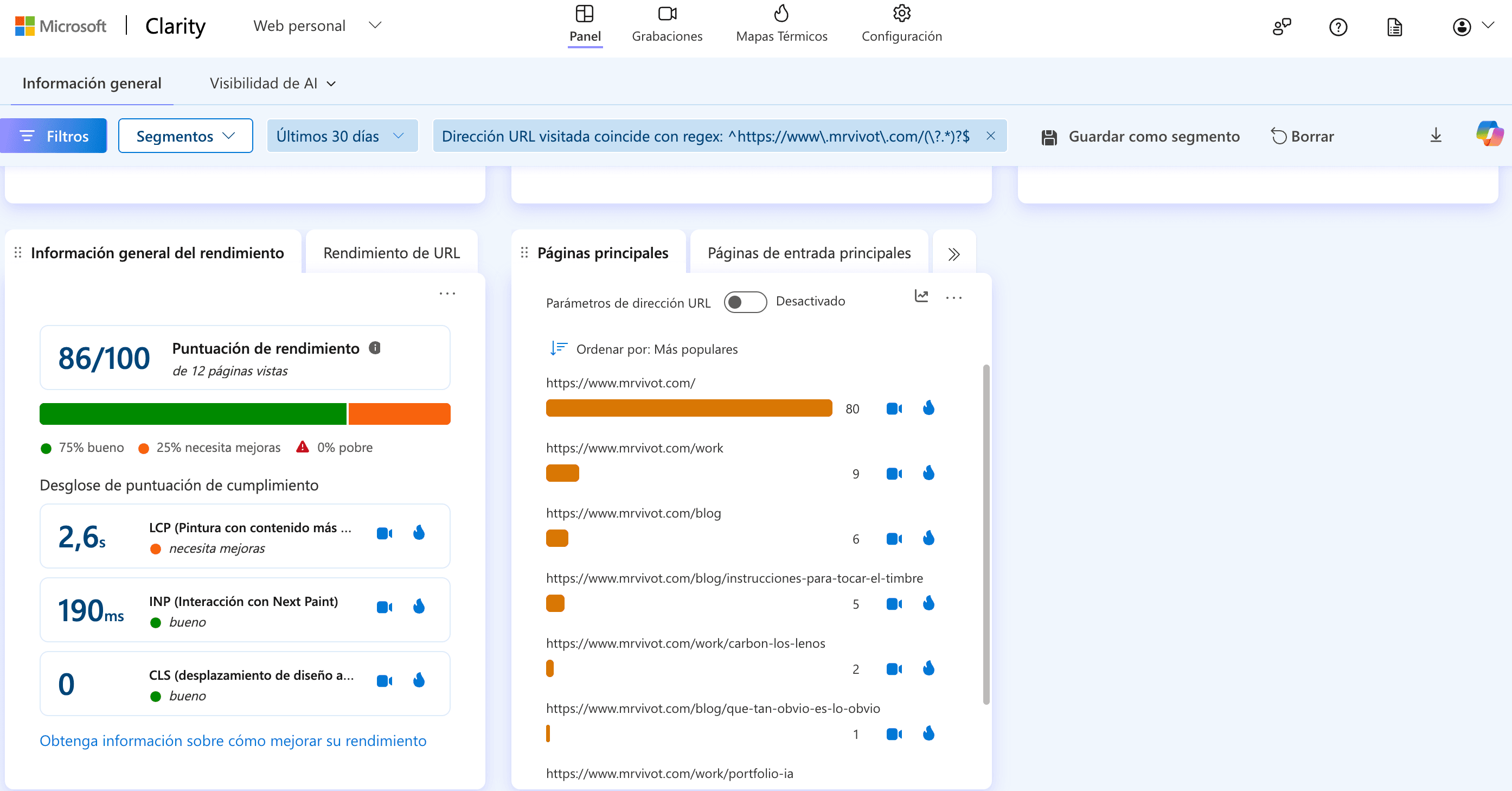This screenshot has height=791, width=1512.
Task: Click Guardar como segmento
Action: pos(1141,136)
